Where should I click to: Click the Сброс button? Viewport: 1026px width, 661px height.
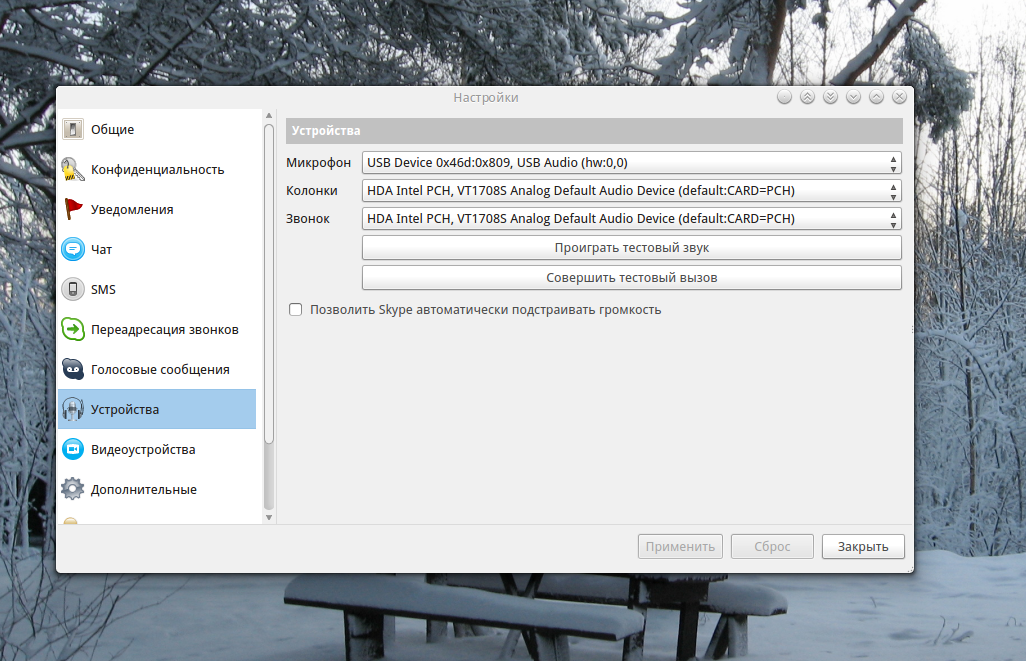772,546
